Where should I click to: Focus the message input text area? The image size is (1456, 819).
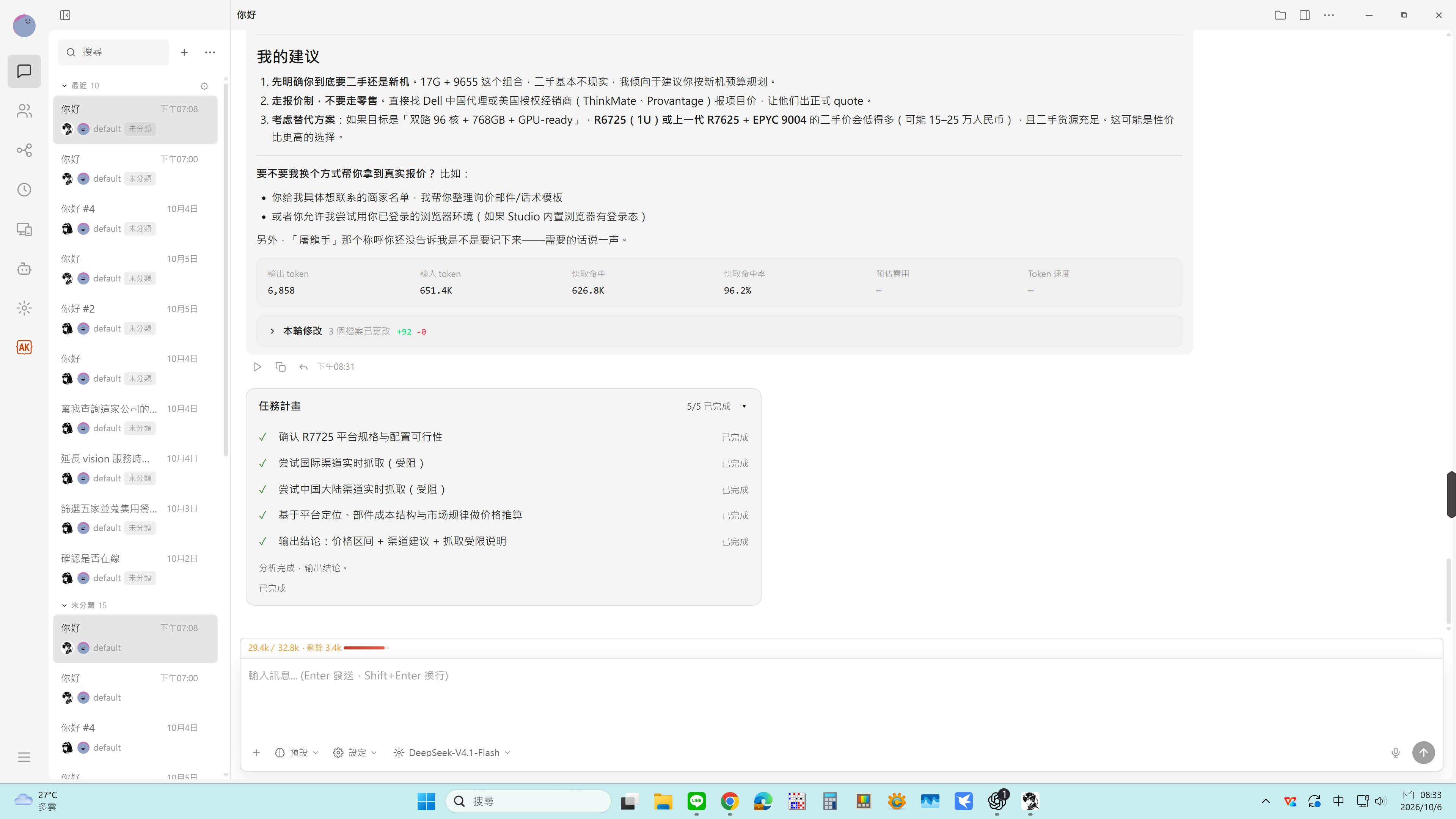coord(841,699)
